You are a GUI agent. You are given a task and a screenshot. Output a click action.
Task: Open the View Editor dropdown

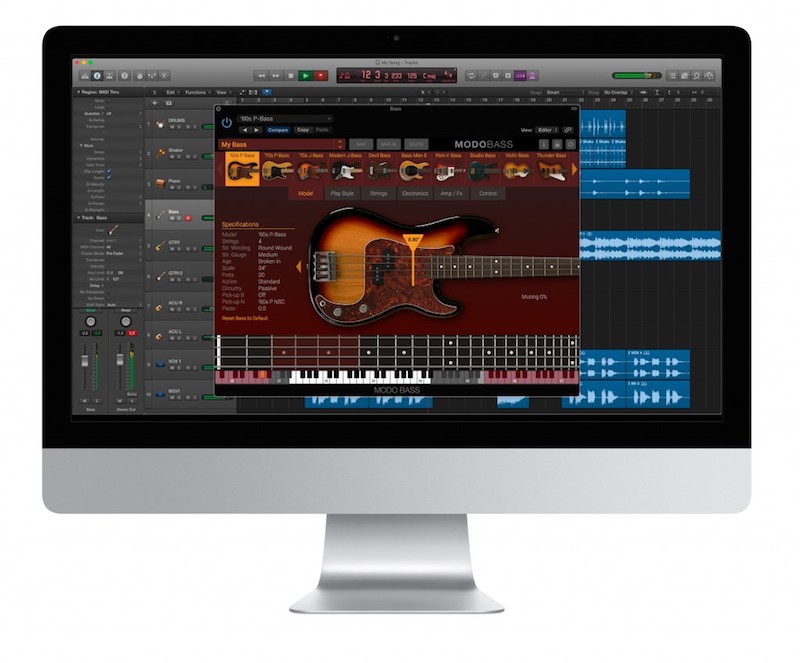tap(547, 130)
